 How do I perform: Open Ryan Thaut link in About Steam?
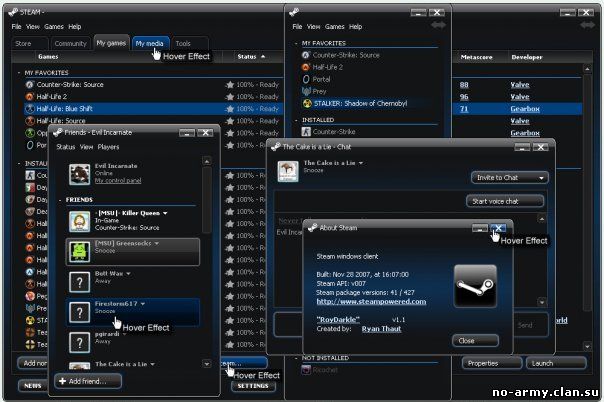[381, 329]
